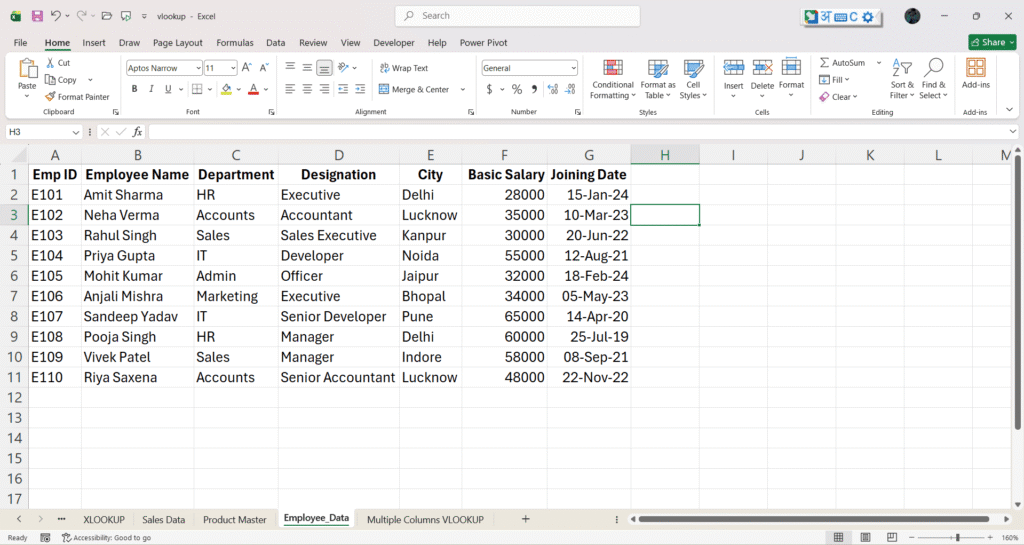Pick the yellow Fill Color swatch
This screenshot has width=1024, height=545.
pos(226,89)
